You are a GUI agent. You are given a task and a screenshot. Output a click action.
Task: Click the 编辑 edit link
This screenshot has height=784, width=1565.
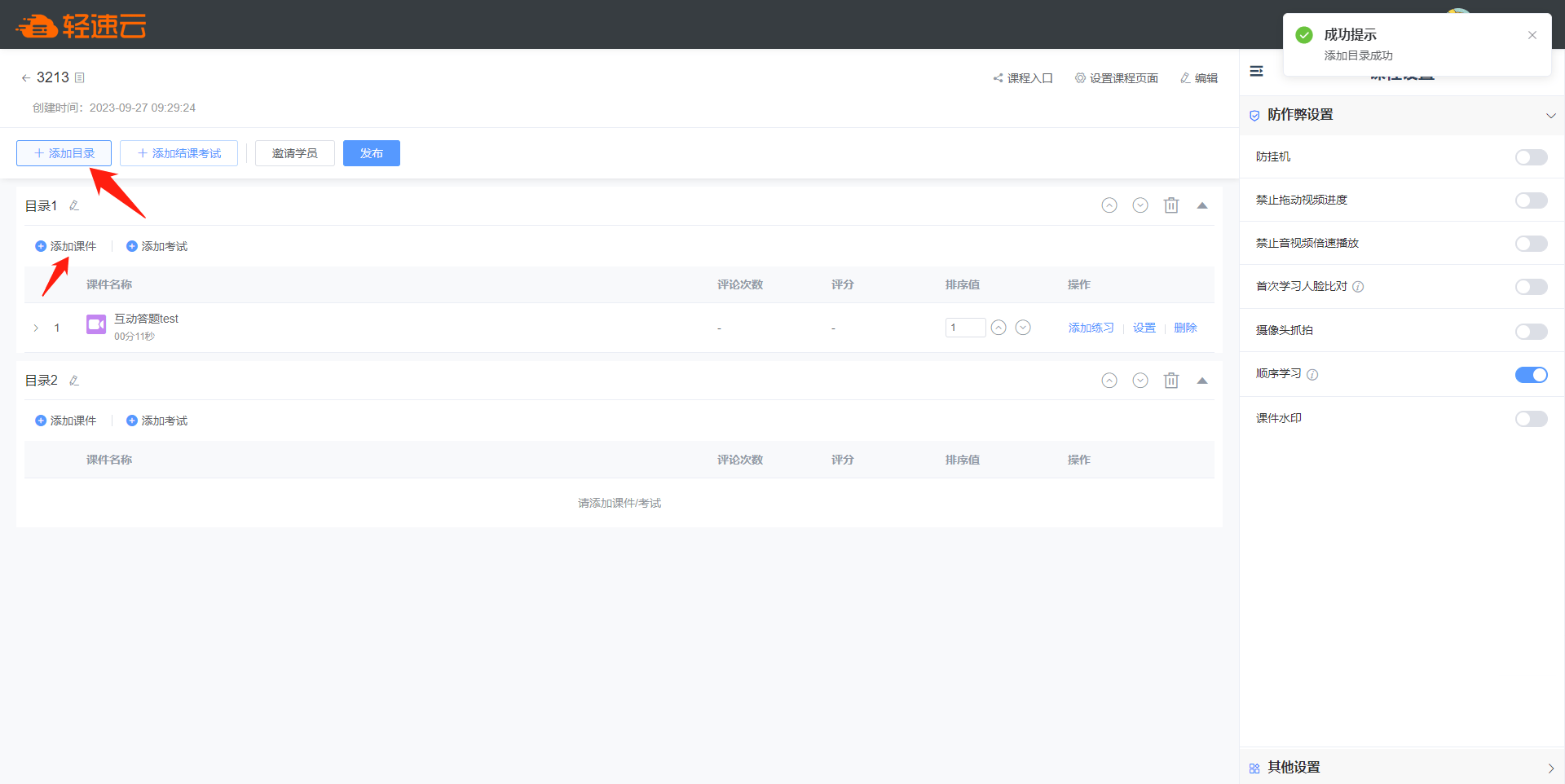[x=1199, y=78]
